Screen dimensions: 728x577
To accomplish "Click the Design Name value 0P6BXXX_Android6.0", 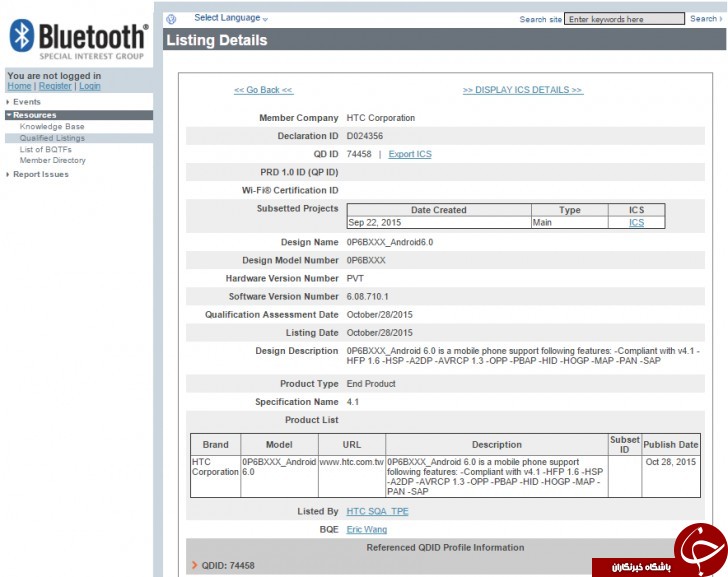I will pos(390,242).
